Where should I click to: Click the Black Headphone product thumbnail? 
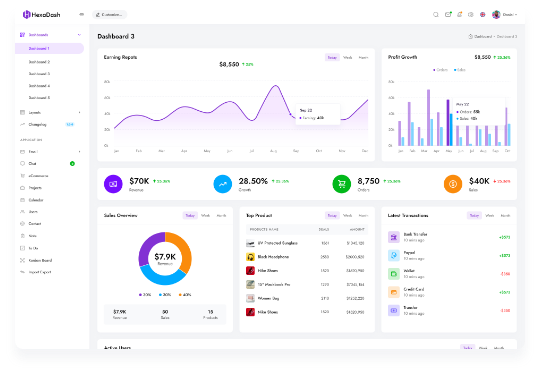tap(250, 257)
